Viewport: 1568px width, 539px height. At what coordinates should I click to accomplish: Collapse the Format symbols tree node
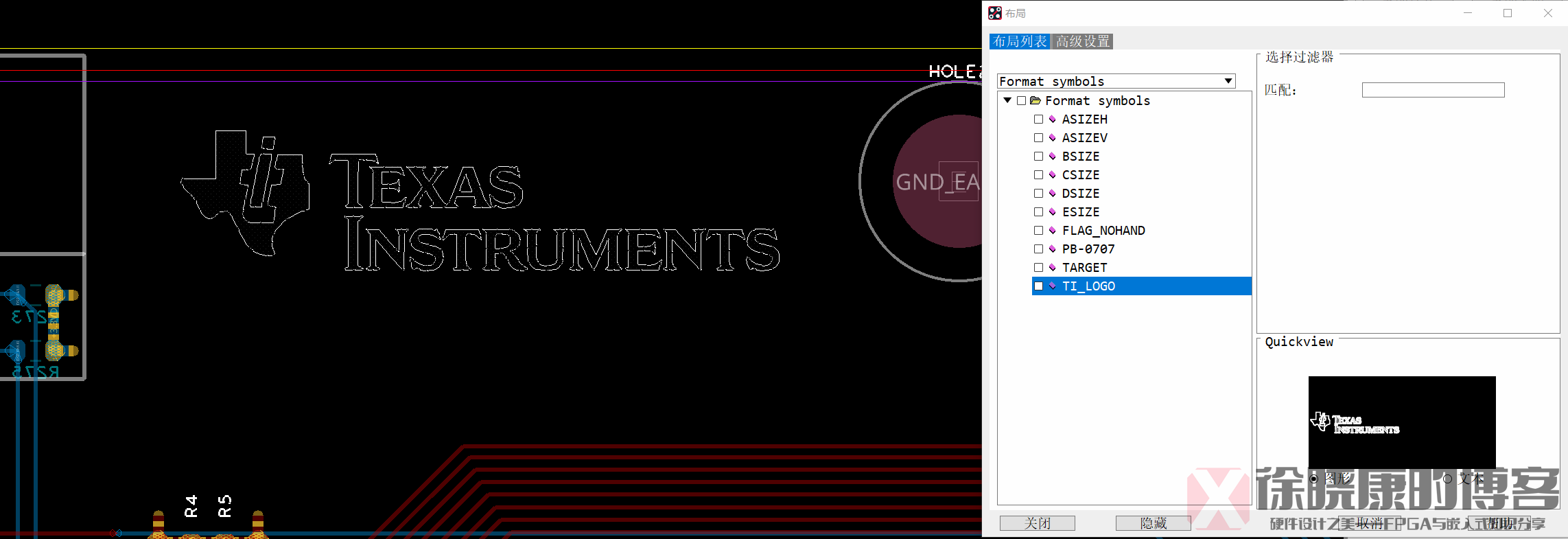click(1007, 101)
